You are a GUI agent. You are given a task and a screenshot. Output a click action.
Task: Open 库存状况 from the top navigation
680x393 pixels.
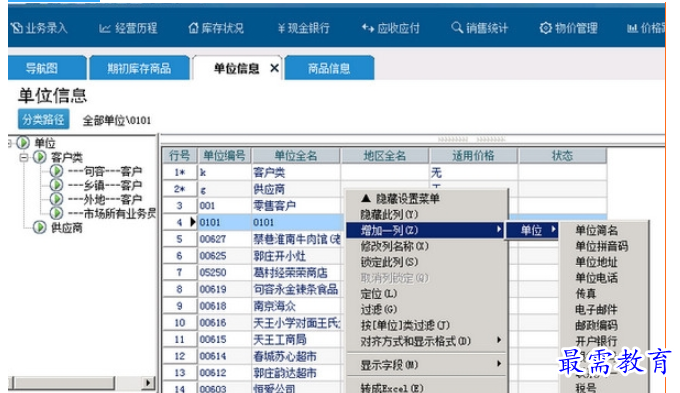[216, 28]
